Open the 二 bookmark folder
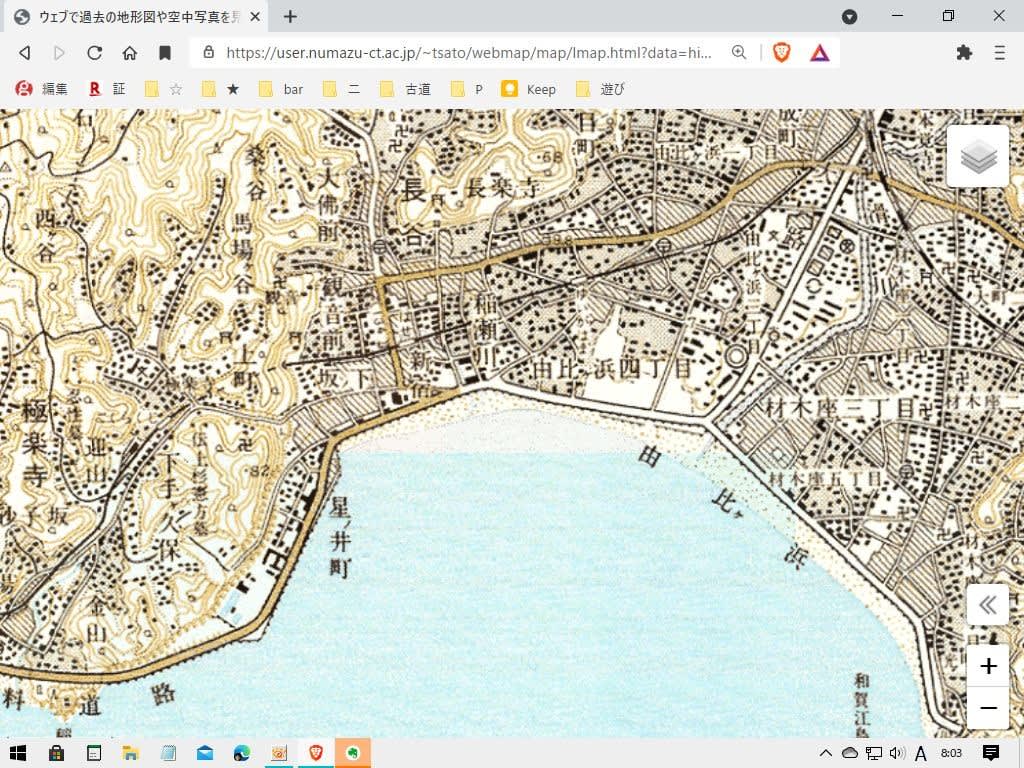The height and width of the screenshot is (768, 1024). pyautogui.click(x=342, y=89)
